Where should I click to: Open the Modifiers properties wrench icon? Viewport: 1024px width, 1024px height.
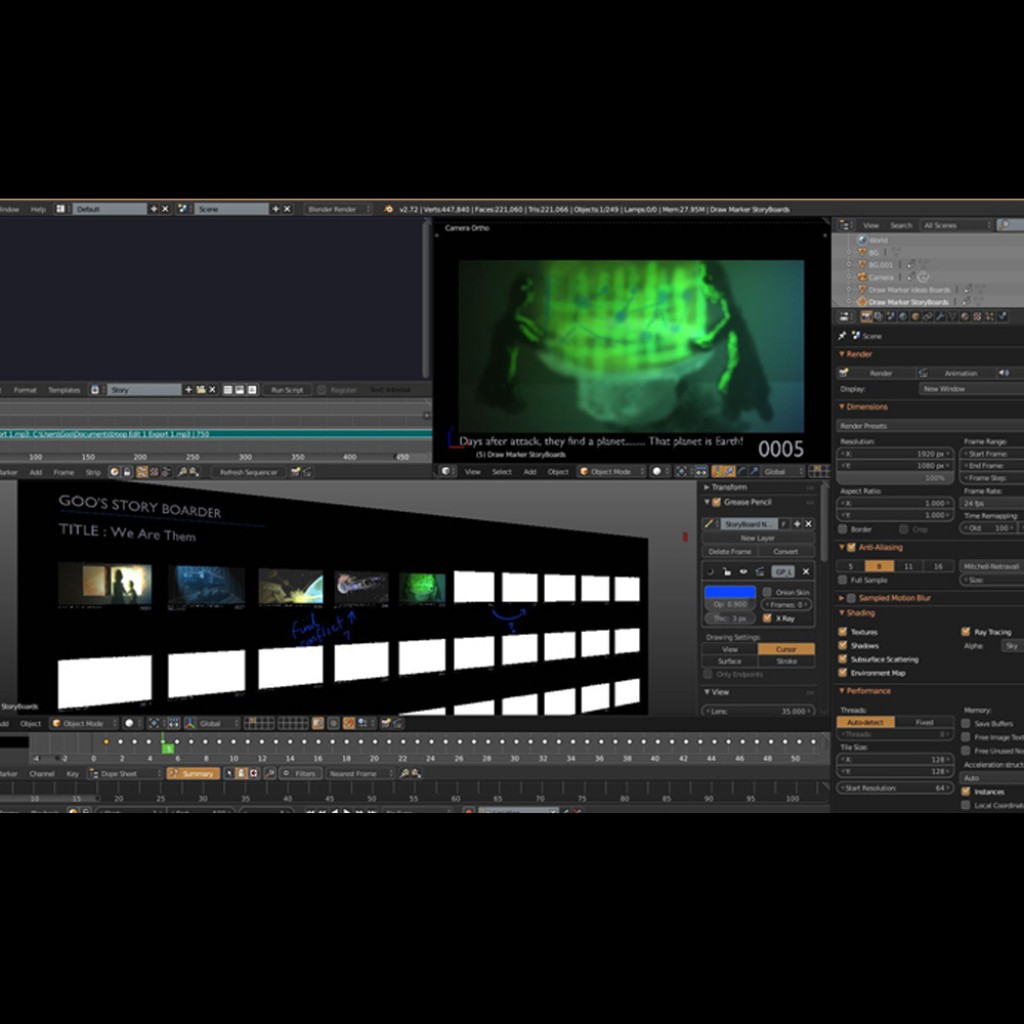[x=940, y=316]
